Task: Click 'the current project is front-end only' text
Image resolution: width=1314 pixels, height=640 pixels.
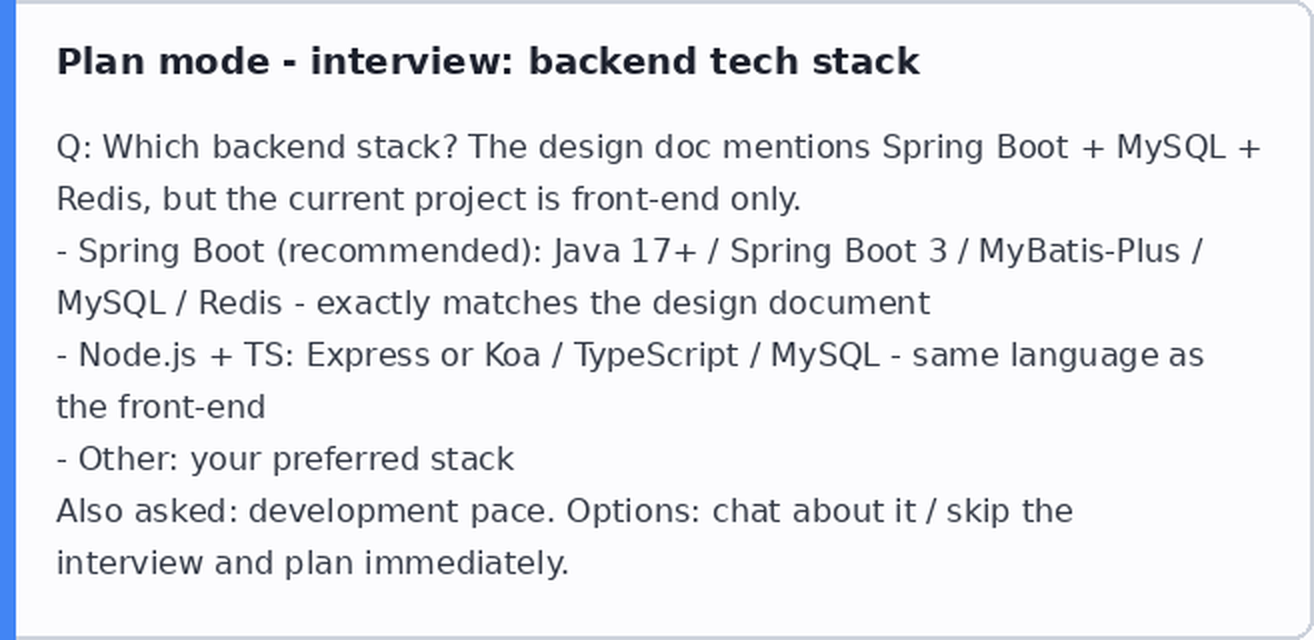Action: pos(514,200)
